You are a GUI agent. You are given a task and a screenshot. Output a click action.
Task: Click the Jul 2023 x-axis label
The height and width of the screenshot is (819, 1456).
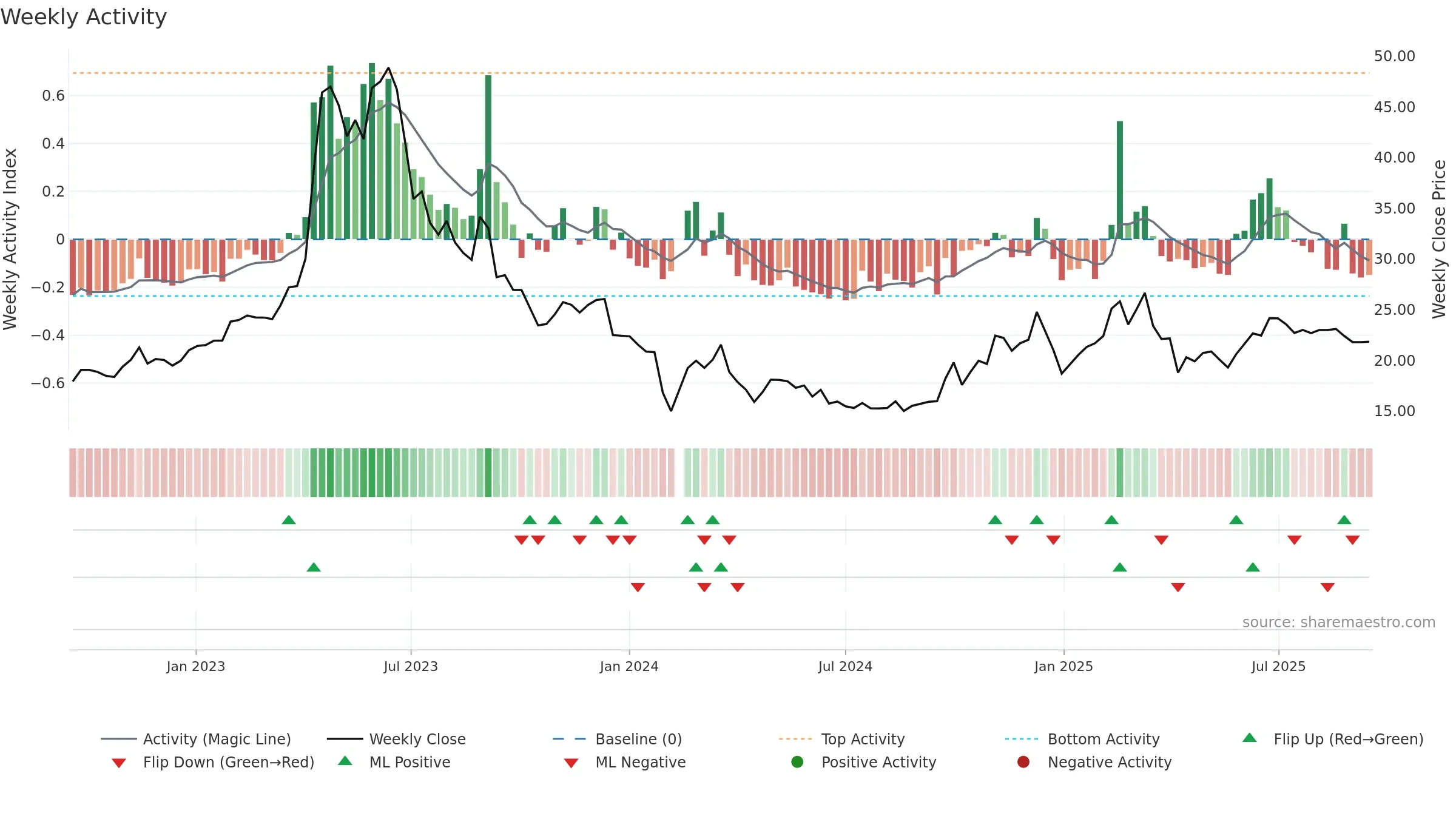(x=411, y=666)
